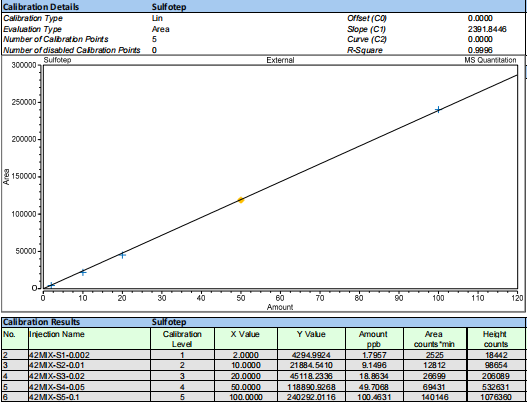Click the External label above the plot

pyautogui.click(x=280, y=60)
